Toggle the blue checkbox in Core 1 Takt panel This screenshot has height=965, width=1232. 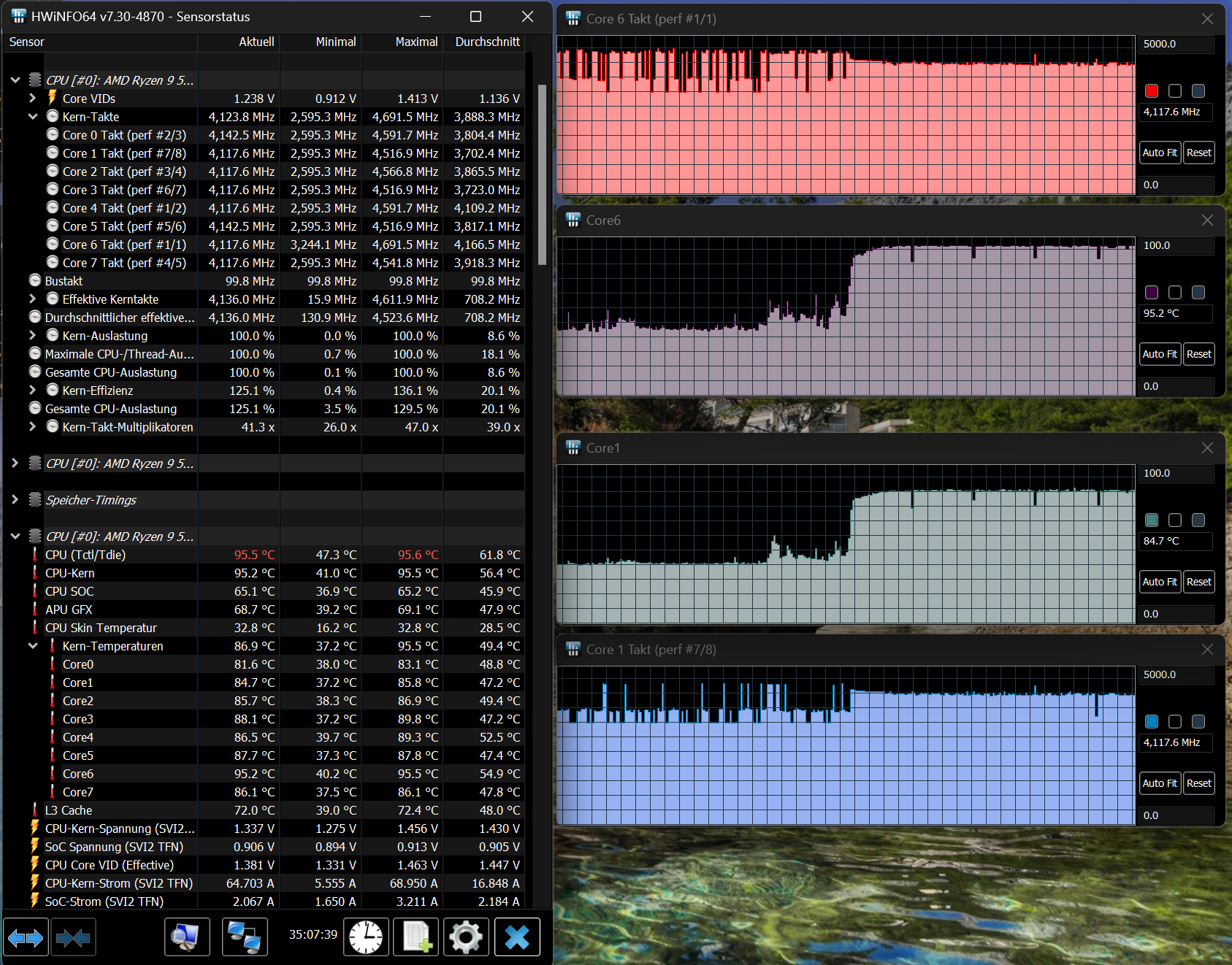[1152, 721]
